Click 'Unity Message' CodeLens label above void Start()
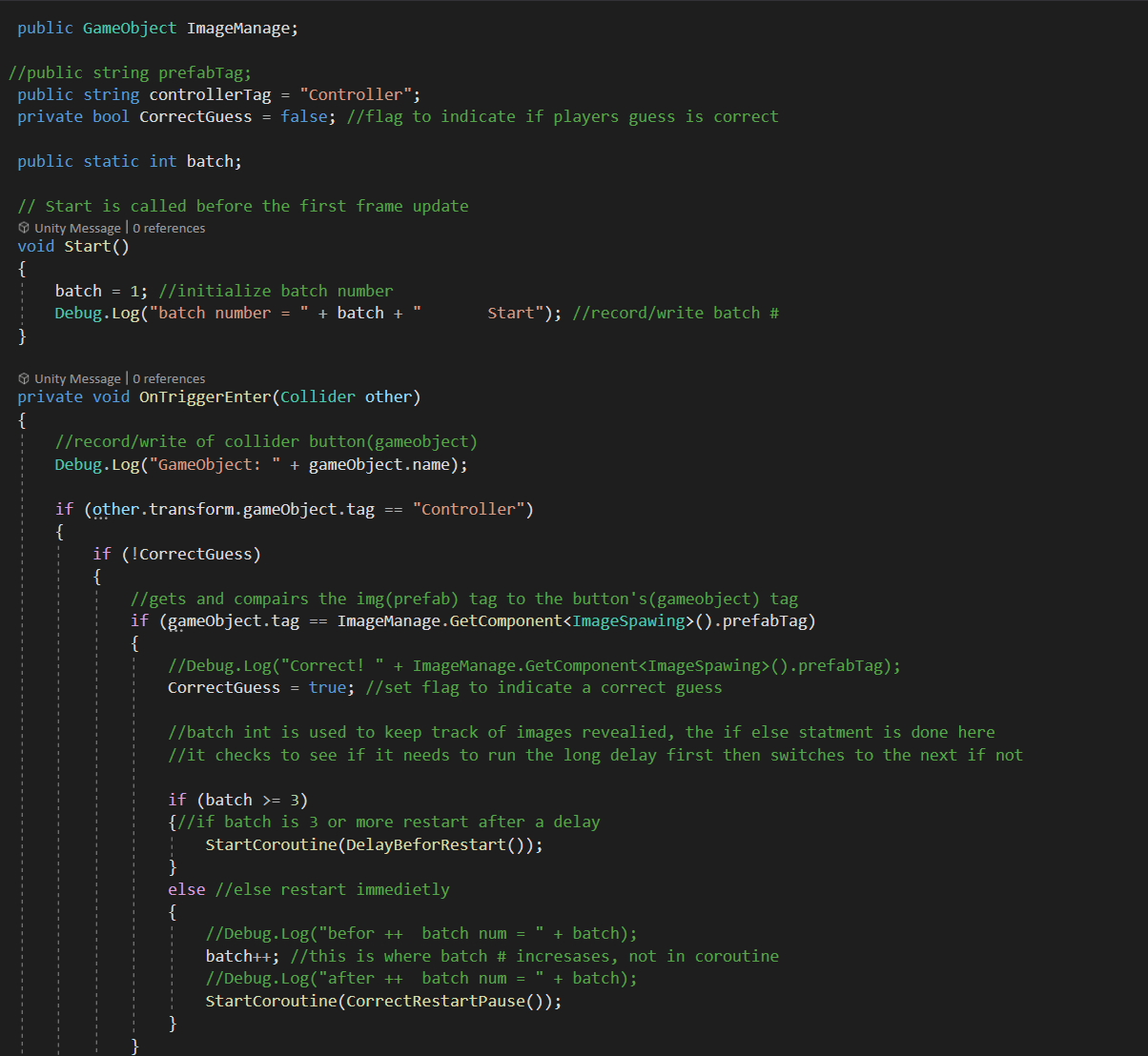 (x=77, y=228)
